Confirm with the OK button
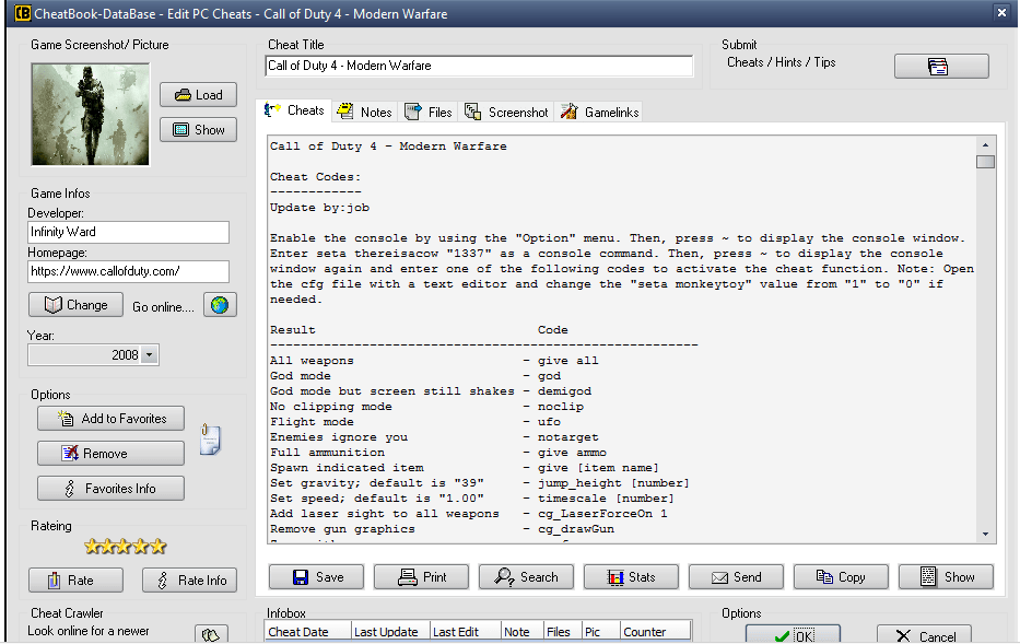The image size is (1020, 644). (793, 635)
